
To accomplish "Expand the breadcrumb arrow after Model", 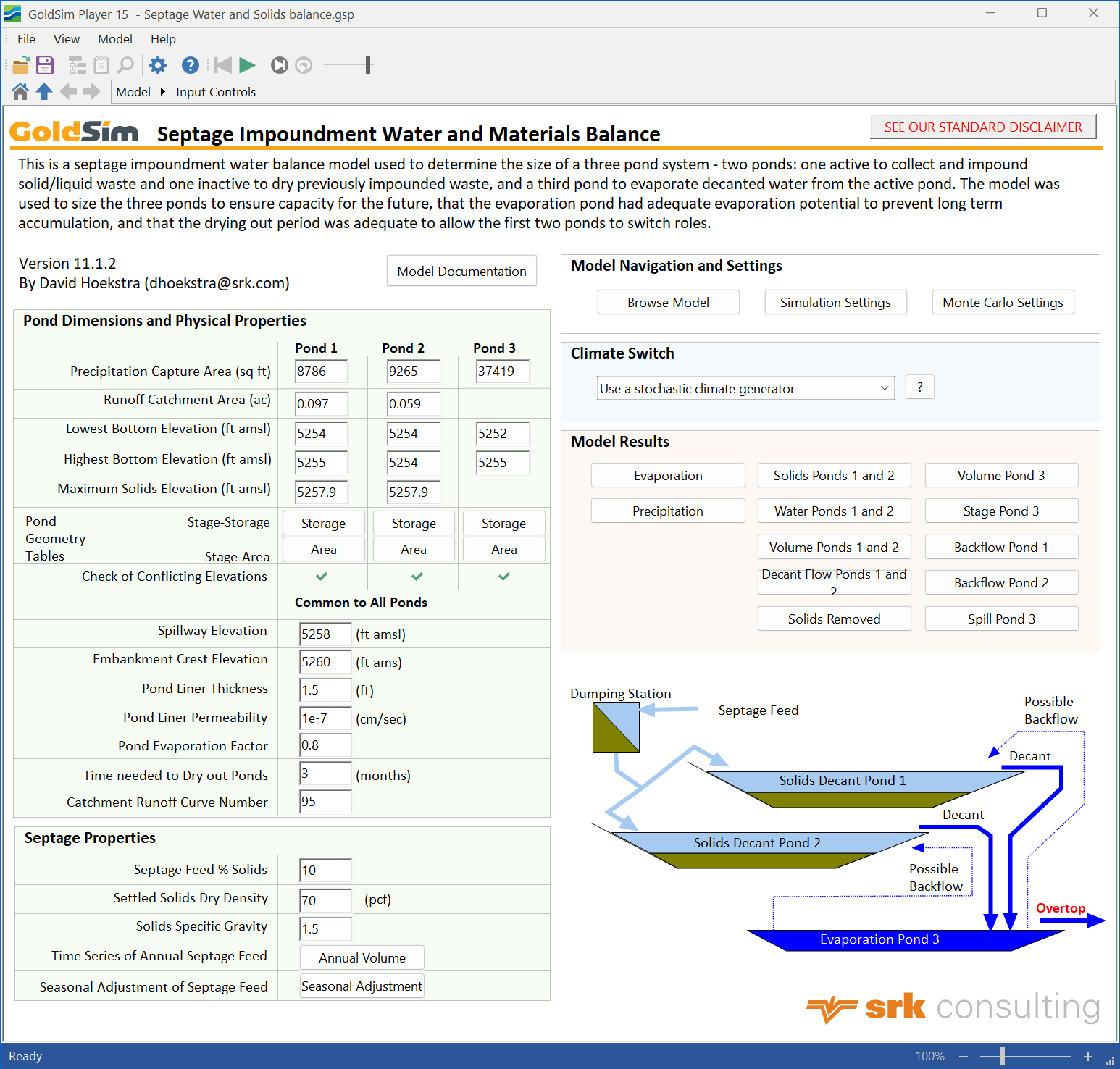I will pyautogui.click(x=162, y=92).
